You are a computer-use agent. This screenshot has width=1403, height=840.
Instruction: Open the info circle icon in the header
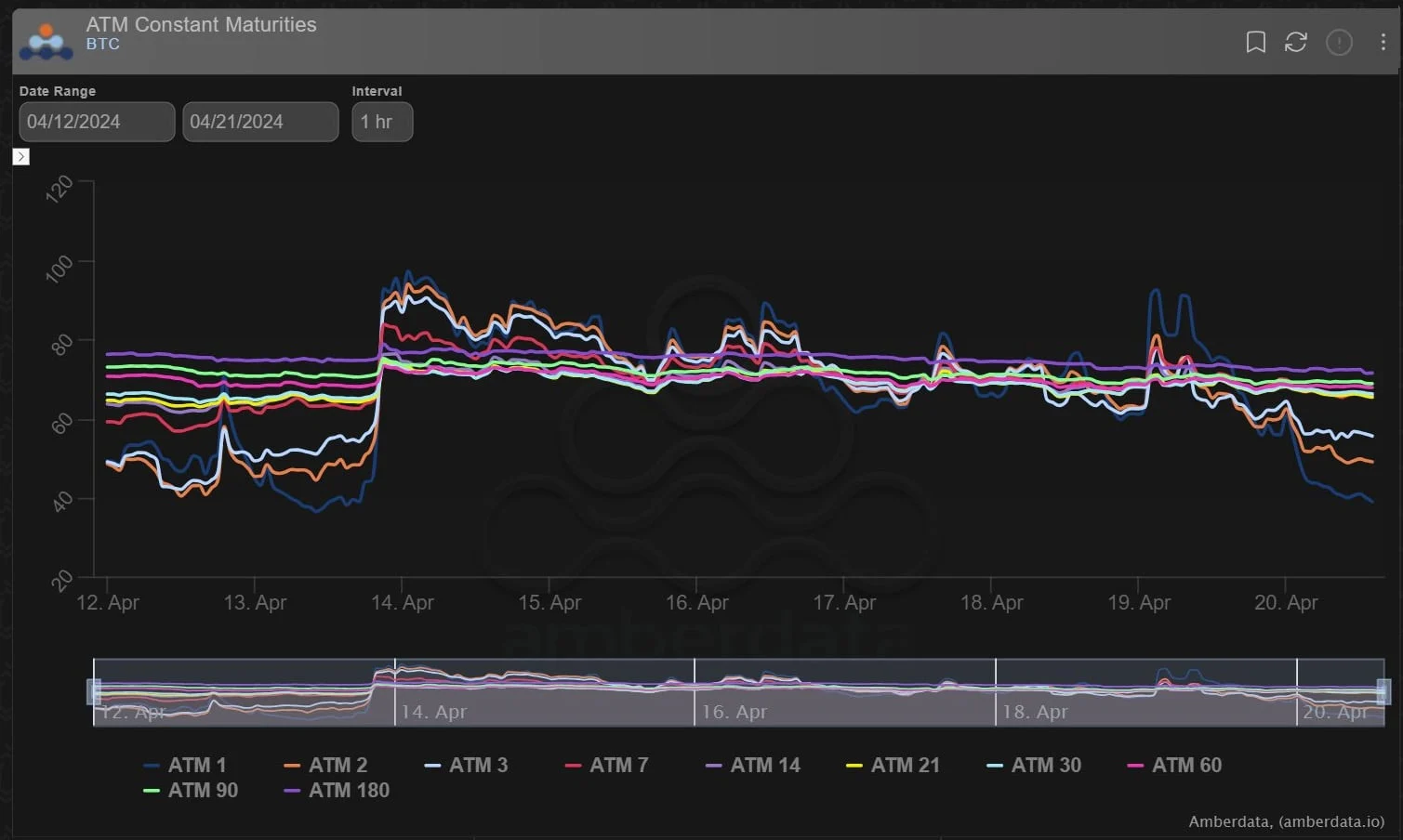[x=1339, y=42]
